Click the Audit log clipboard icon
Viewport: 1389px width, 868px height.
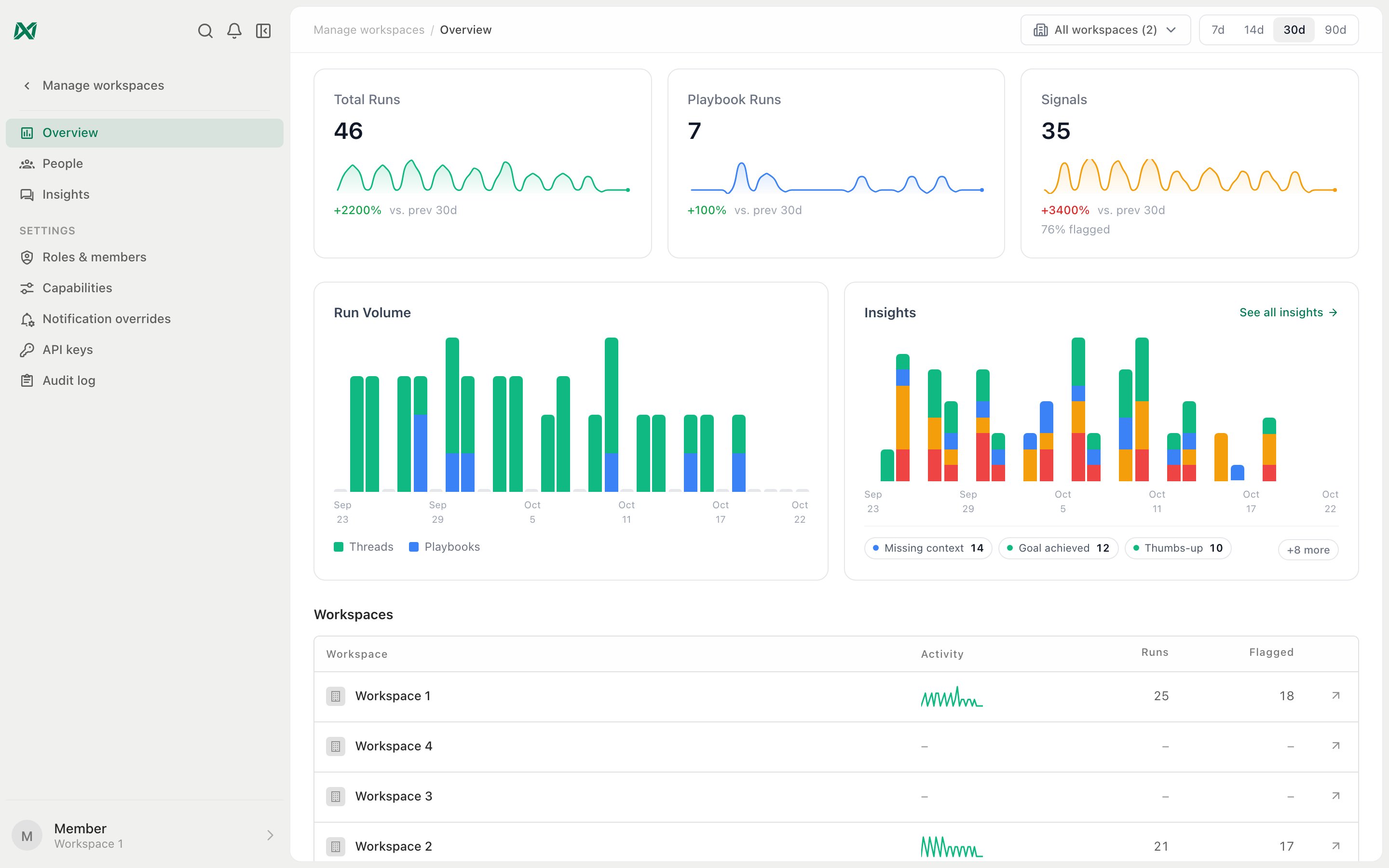pos(27,380)
